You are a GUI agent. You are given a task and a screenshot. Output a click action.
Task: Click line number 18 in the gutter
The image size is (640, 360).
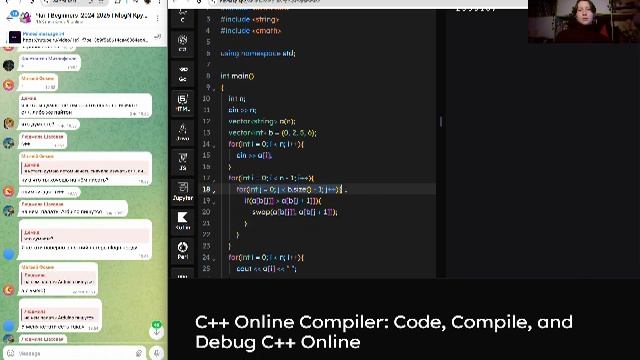(206, 189)
